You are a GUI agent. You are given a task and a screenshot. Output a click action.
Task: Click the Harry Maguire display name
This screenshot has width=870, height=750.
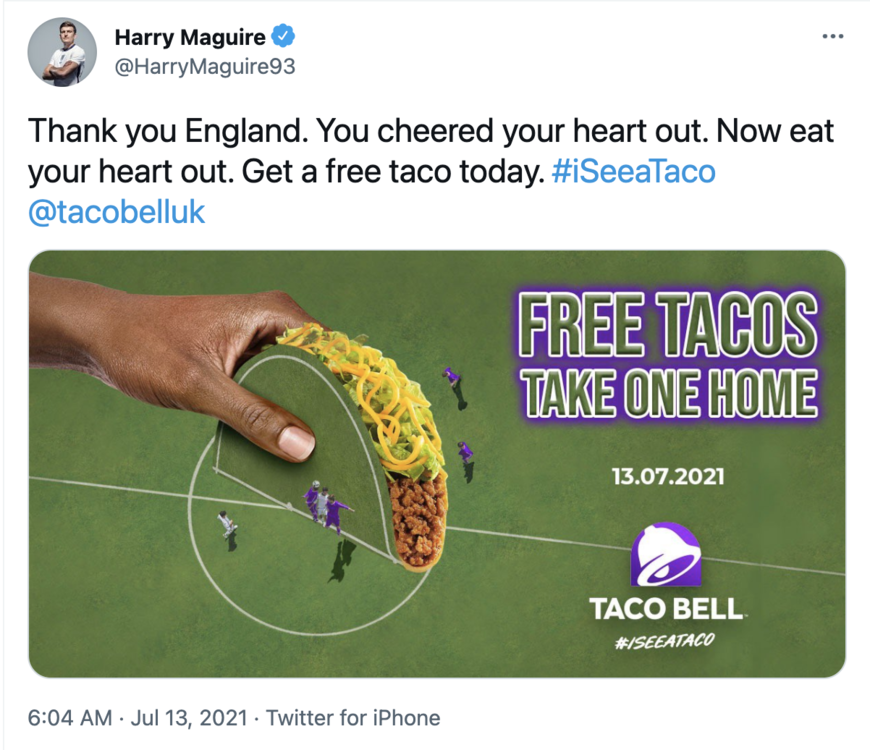coord(190,37)
